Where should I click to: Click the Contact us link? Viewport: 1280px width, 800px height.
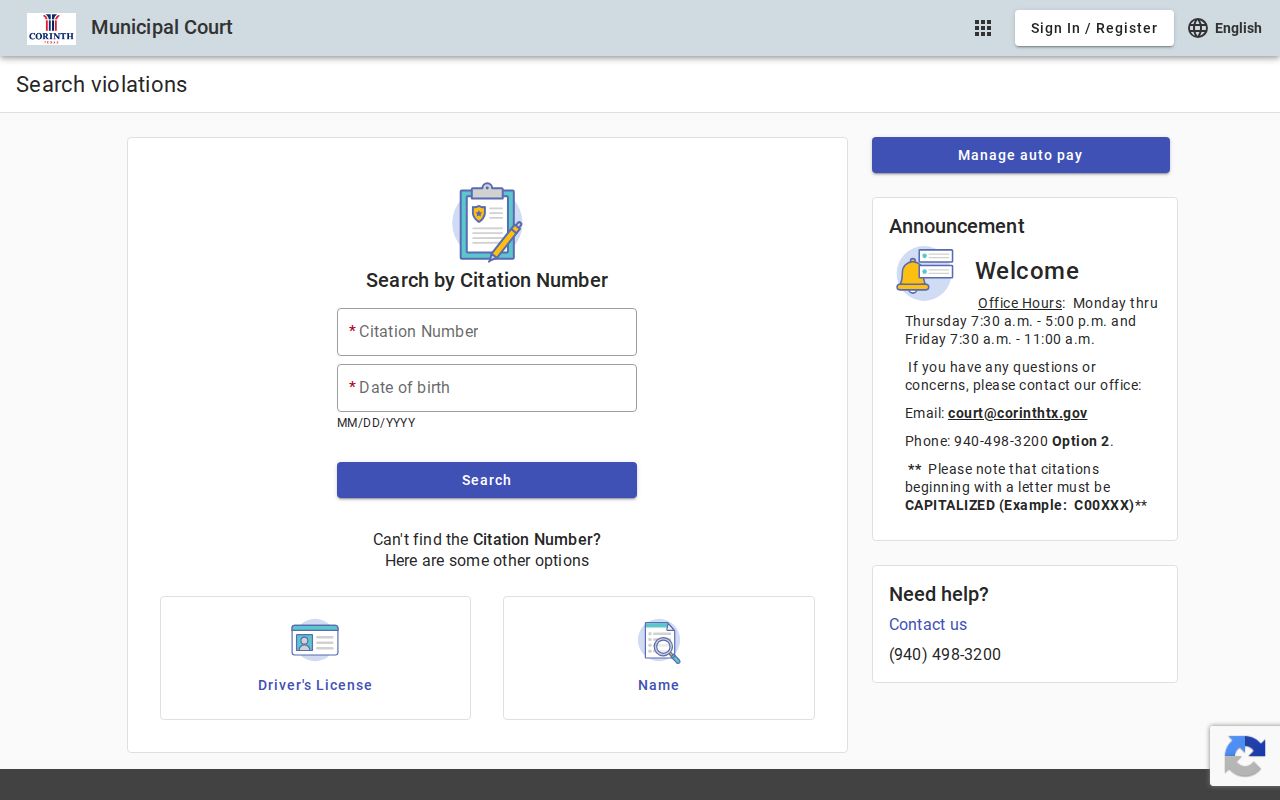coord(928,624)
